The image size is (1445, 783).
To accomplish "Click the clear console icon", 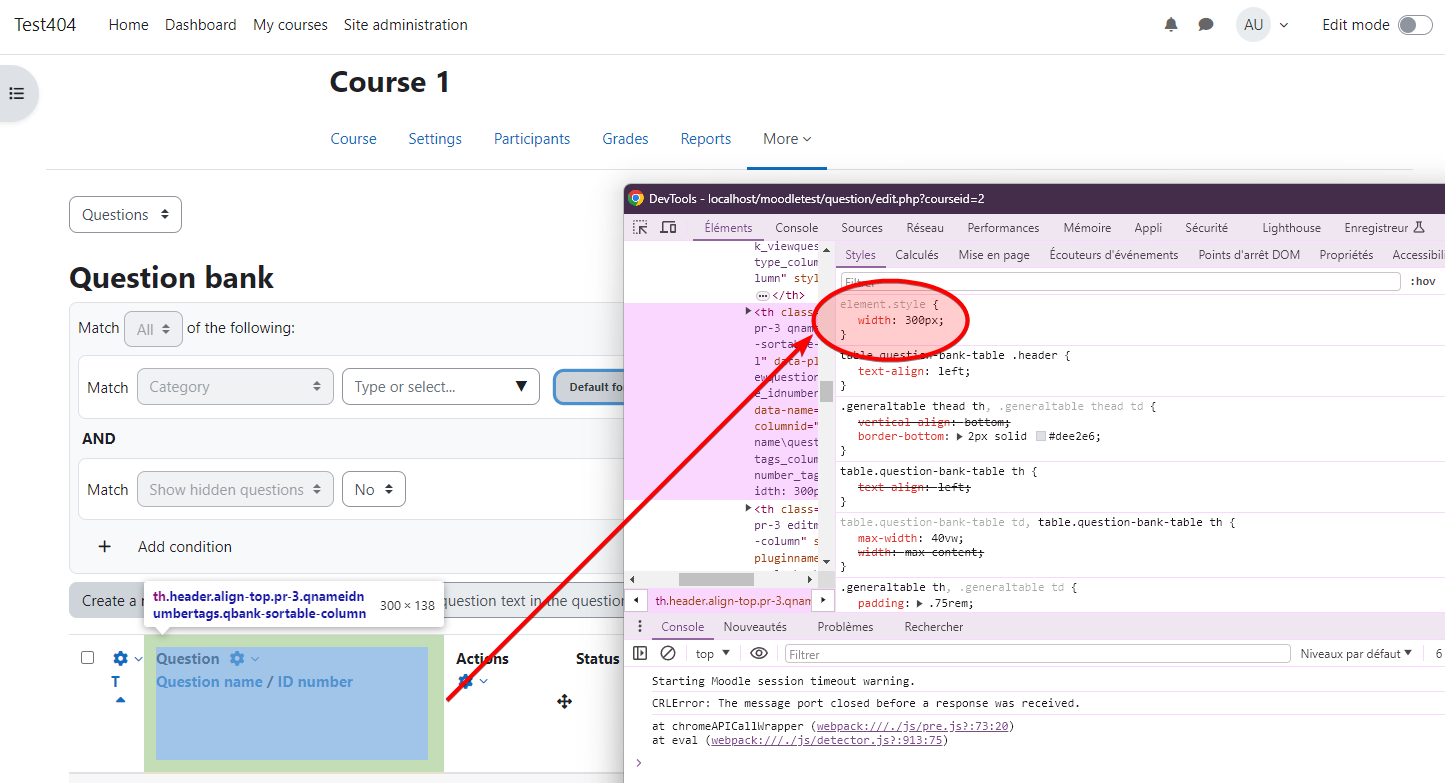I will click(668, 653).
